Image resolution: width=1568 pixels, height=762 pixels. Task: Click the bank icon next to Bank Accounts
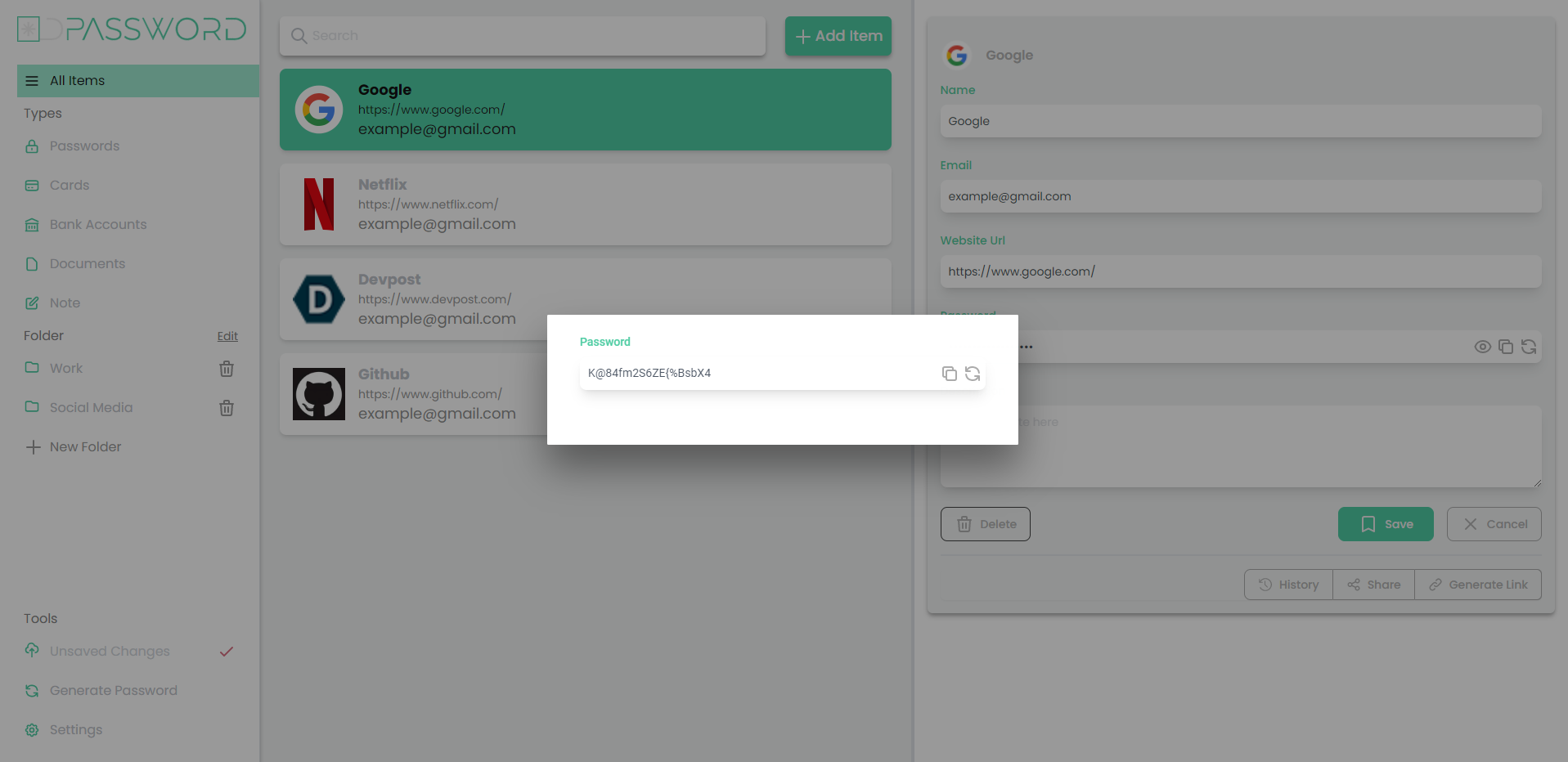click(32, 225)
